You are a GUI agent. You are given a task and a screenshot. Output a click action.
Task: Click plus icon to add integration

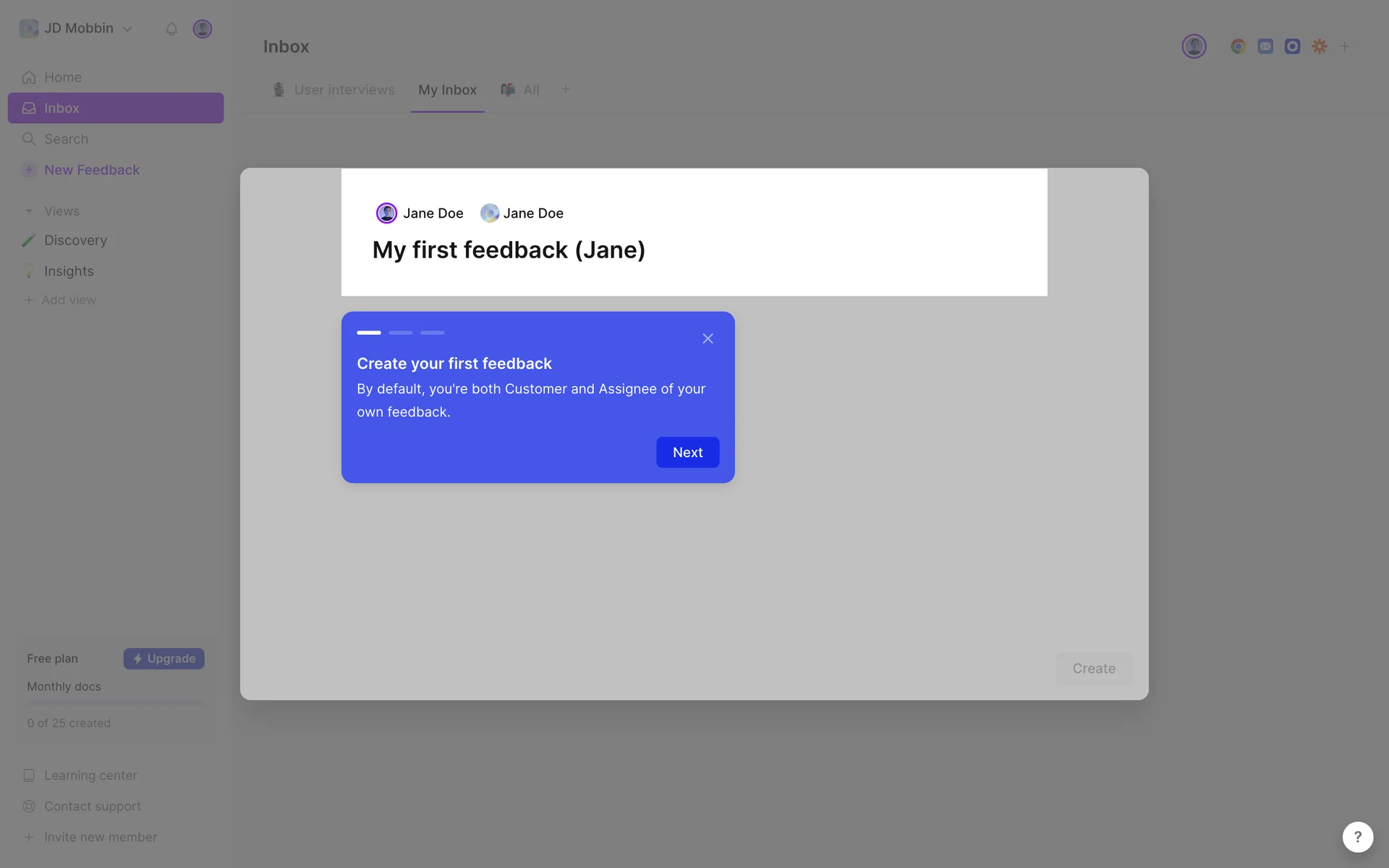[1344, 46]
